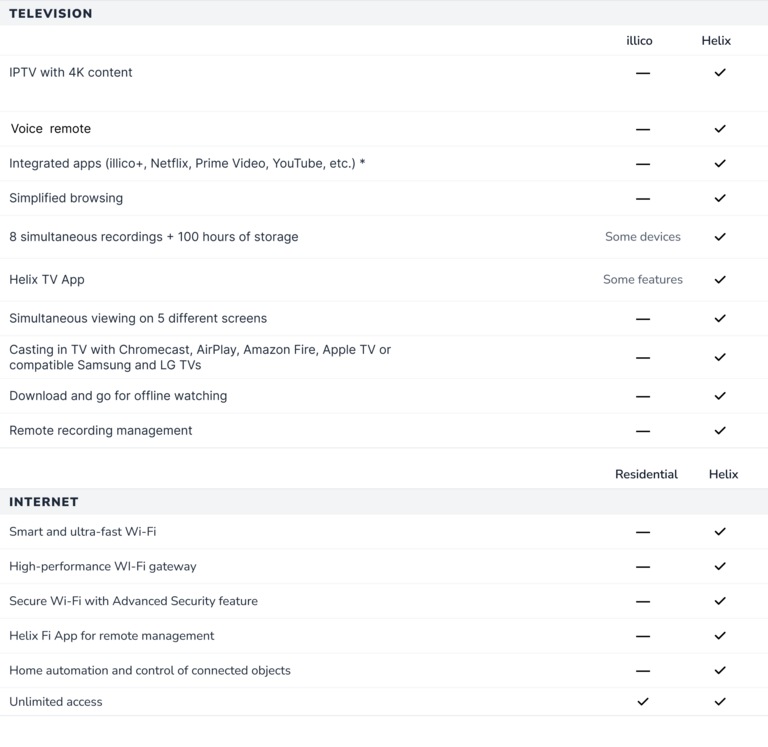Click the Helix checkmark for Integrated apps row
Viewport: 768px width, 747px height.
coord(720,164)
